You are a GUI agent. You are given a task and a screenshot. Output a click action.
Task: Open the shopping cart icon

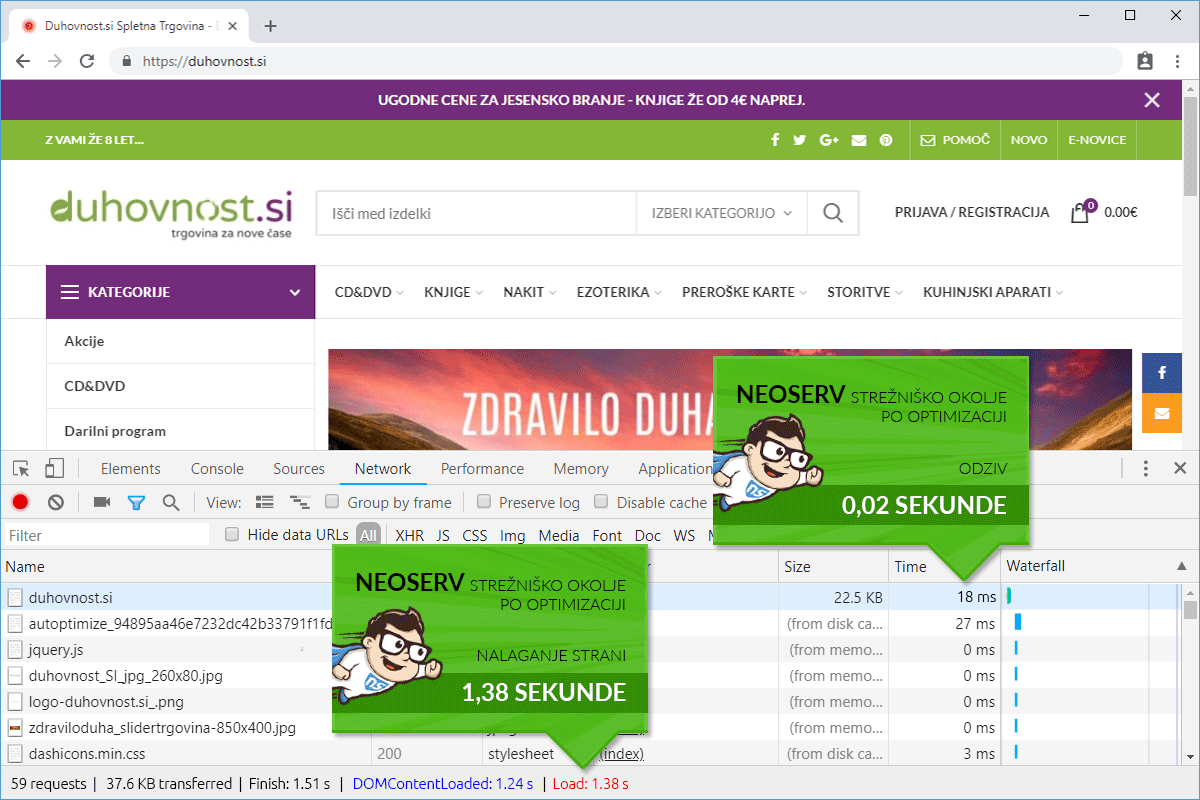click(x=1080, y=212)
